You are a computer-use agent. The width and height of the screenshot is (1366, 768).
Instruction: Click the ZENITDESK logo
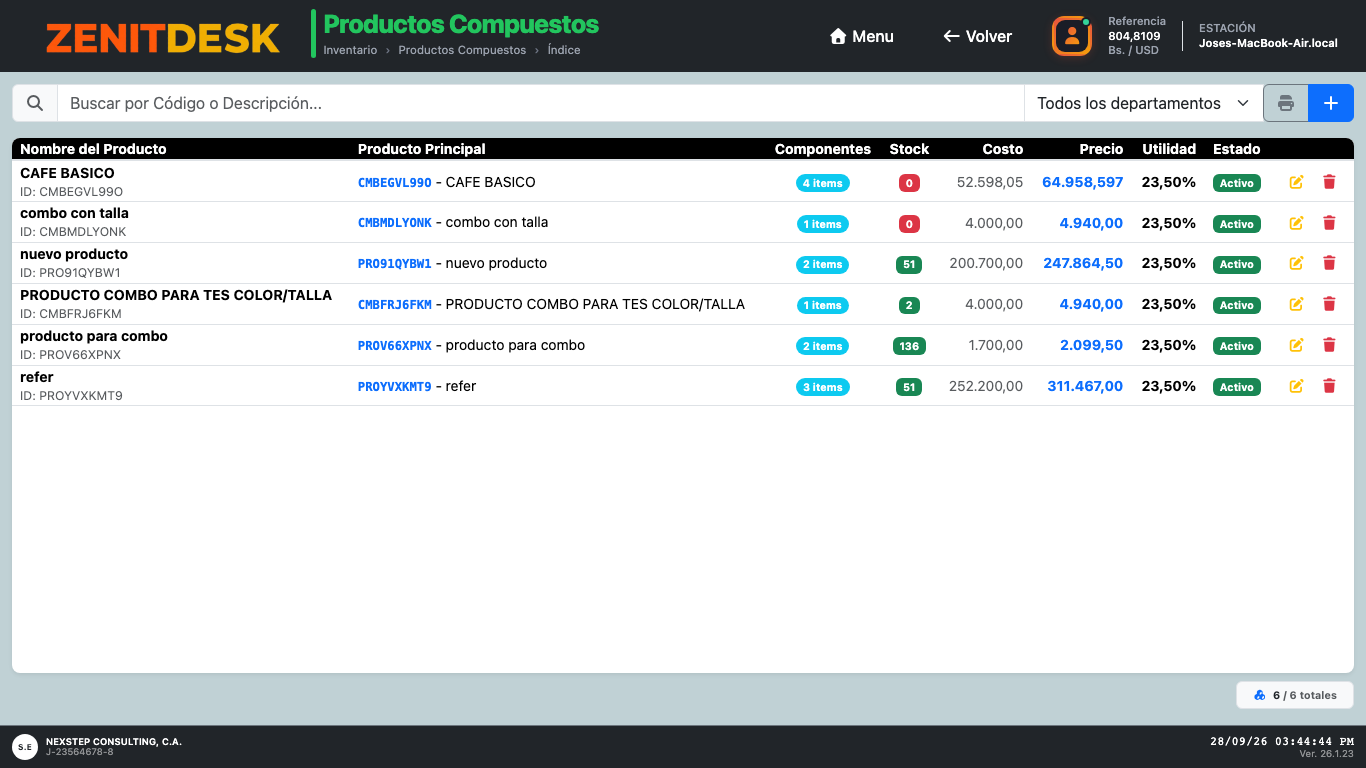[163, 38]
